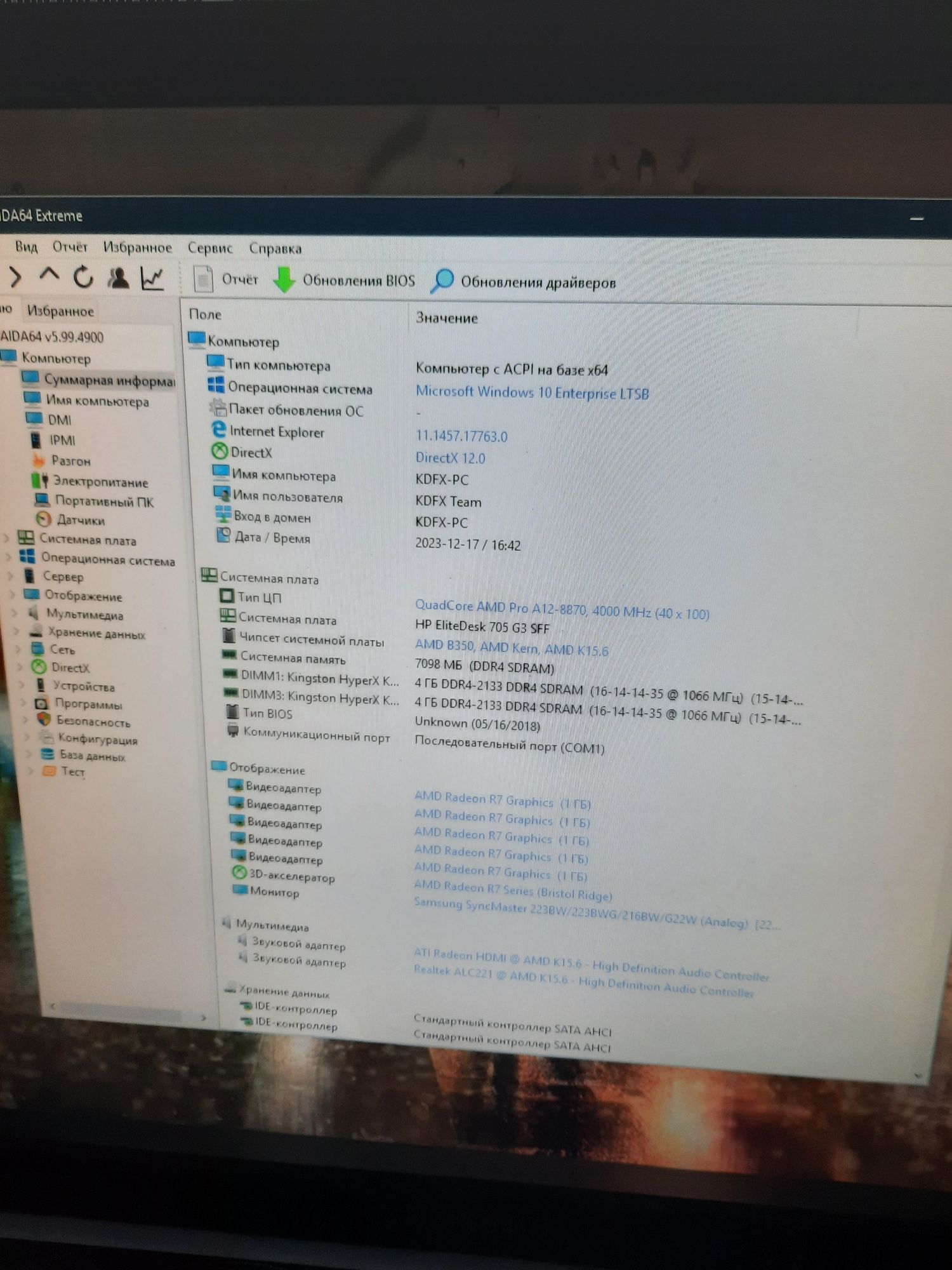Open the graph chart toolbar icon
The height and width of the screenshot is (1270, 952).
coord(152,278)
